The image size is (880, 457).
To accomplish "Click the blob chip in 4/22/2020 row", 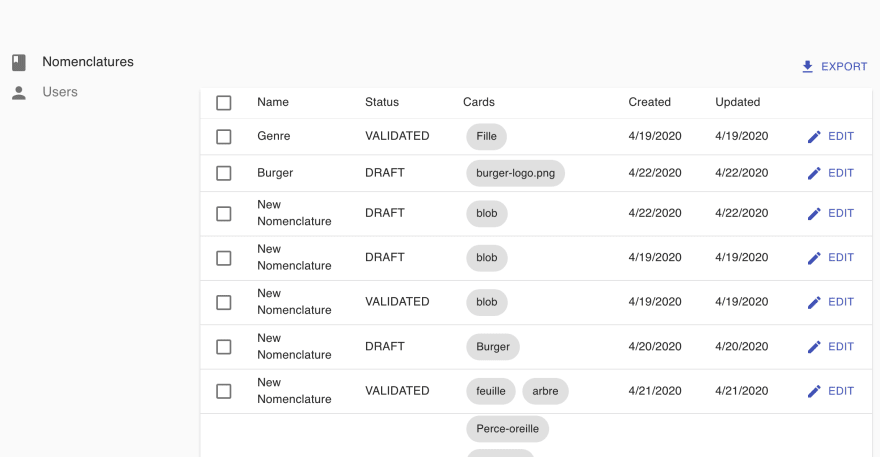I will click(487, 213).
